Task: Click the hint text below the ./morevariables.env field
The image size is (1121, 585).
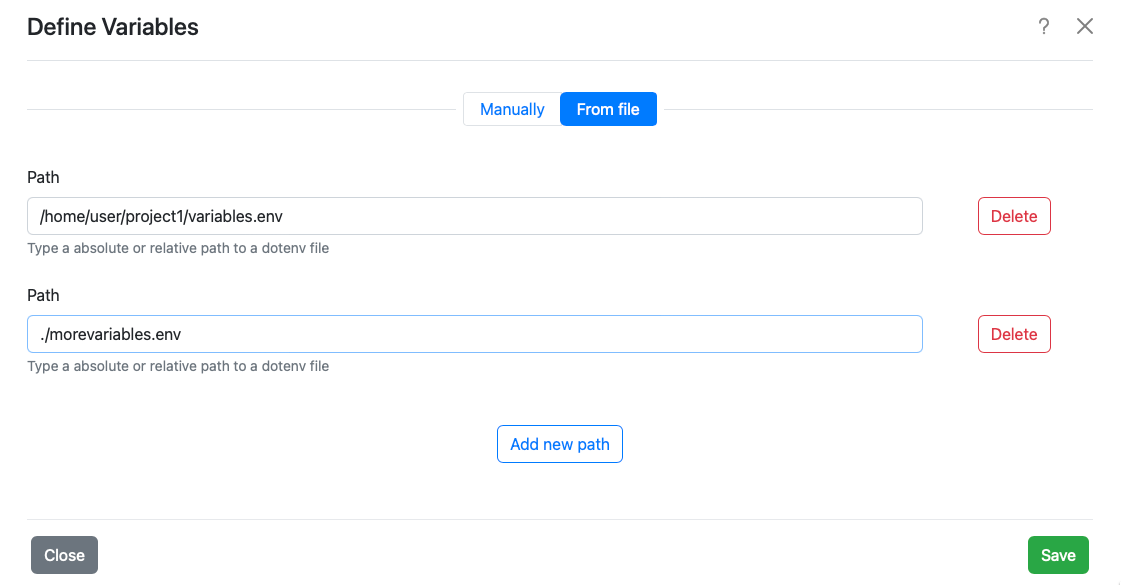Action: point(178,366)
